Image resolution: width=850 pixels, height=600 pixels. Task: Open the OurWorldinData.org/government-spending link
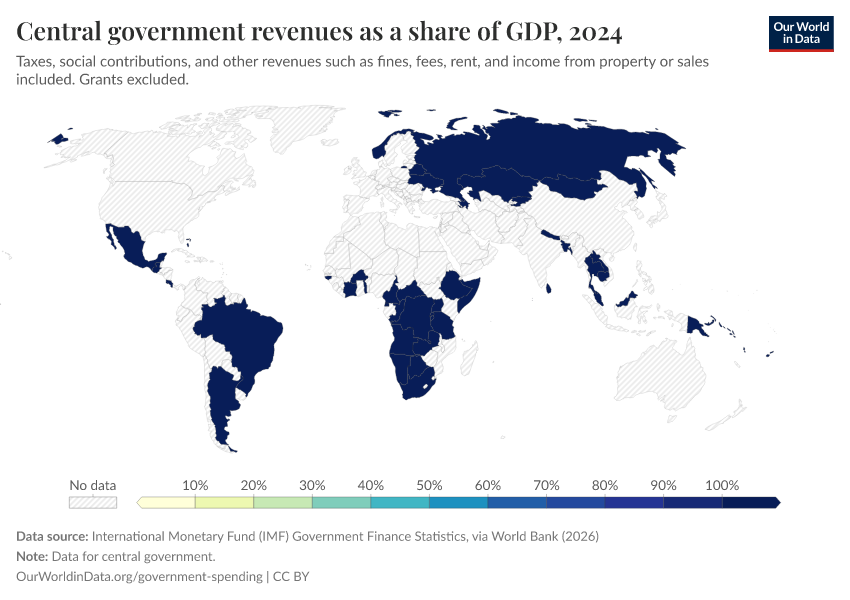(x=140, y=576)
